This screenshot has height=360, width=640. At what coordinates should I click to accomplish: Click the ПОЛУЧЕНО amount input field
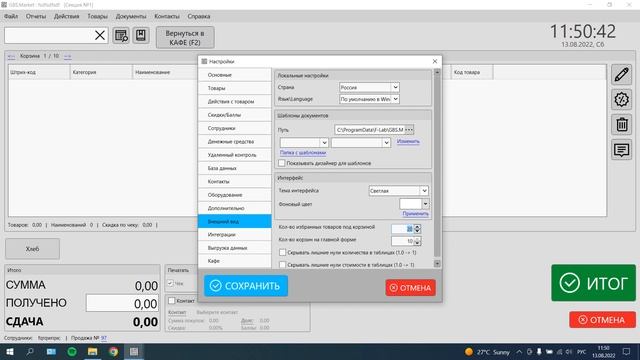[122, 303]
